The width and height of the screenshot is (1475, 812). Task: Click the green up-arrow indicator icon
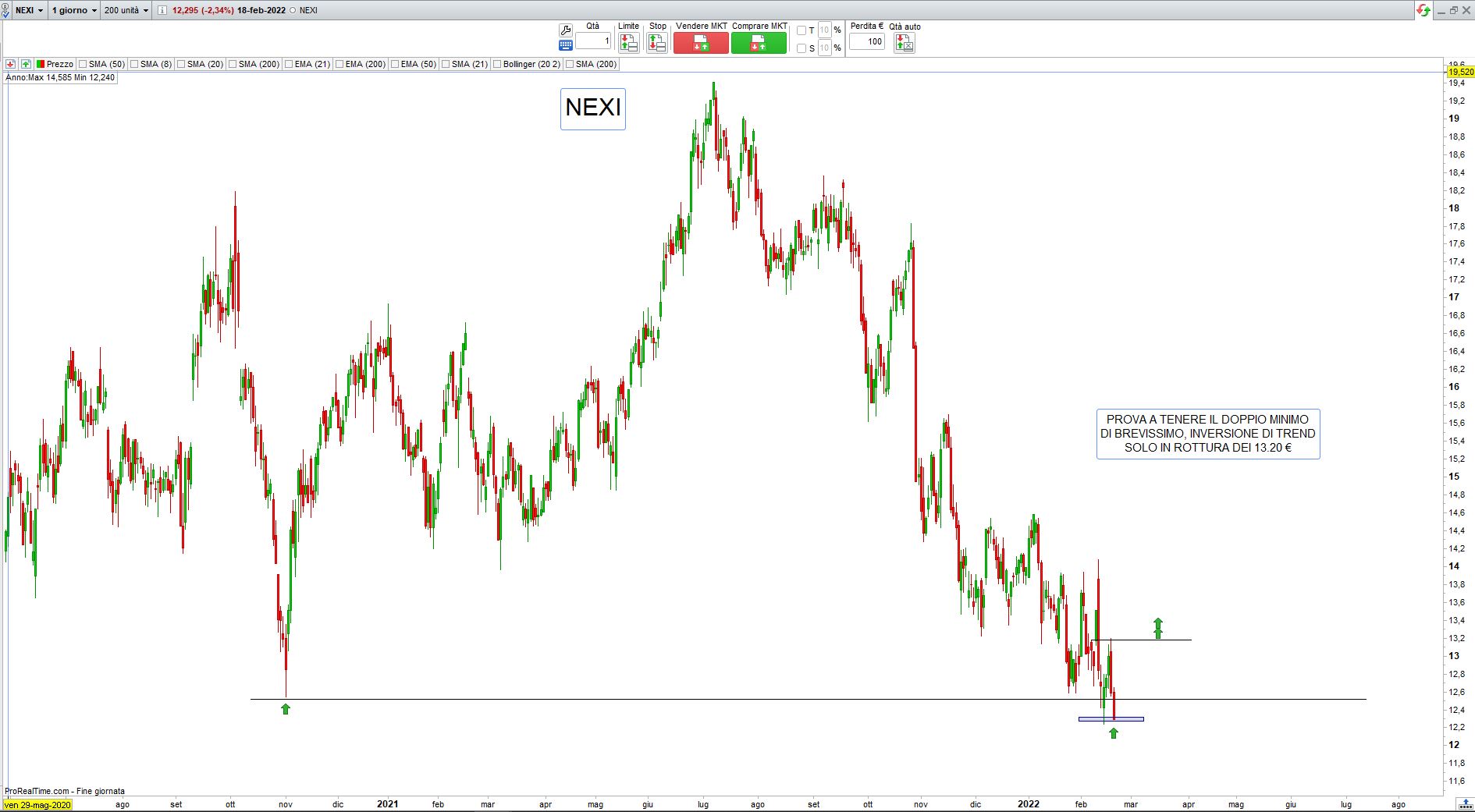(26, 64)
